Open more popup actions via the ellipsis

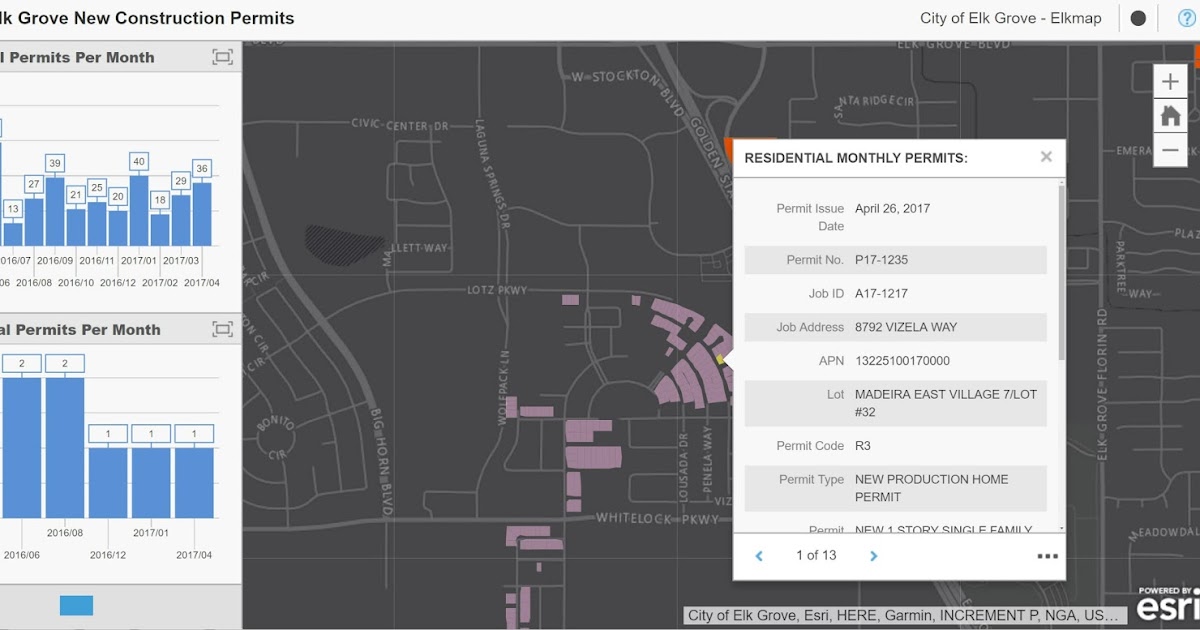[x=1047, y=555]
